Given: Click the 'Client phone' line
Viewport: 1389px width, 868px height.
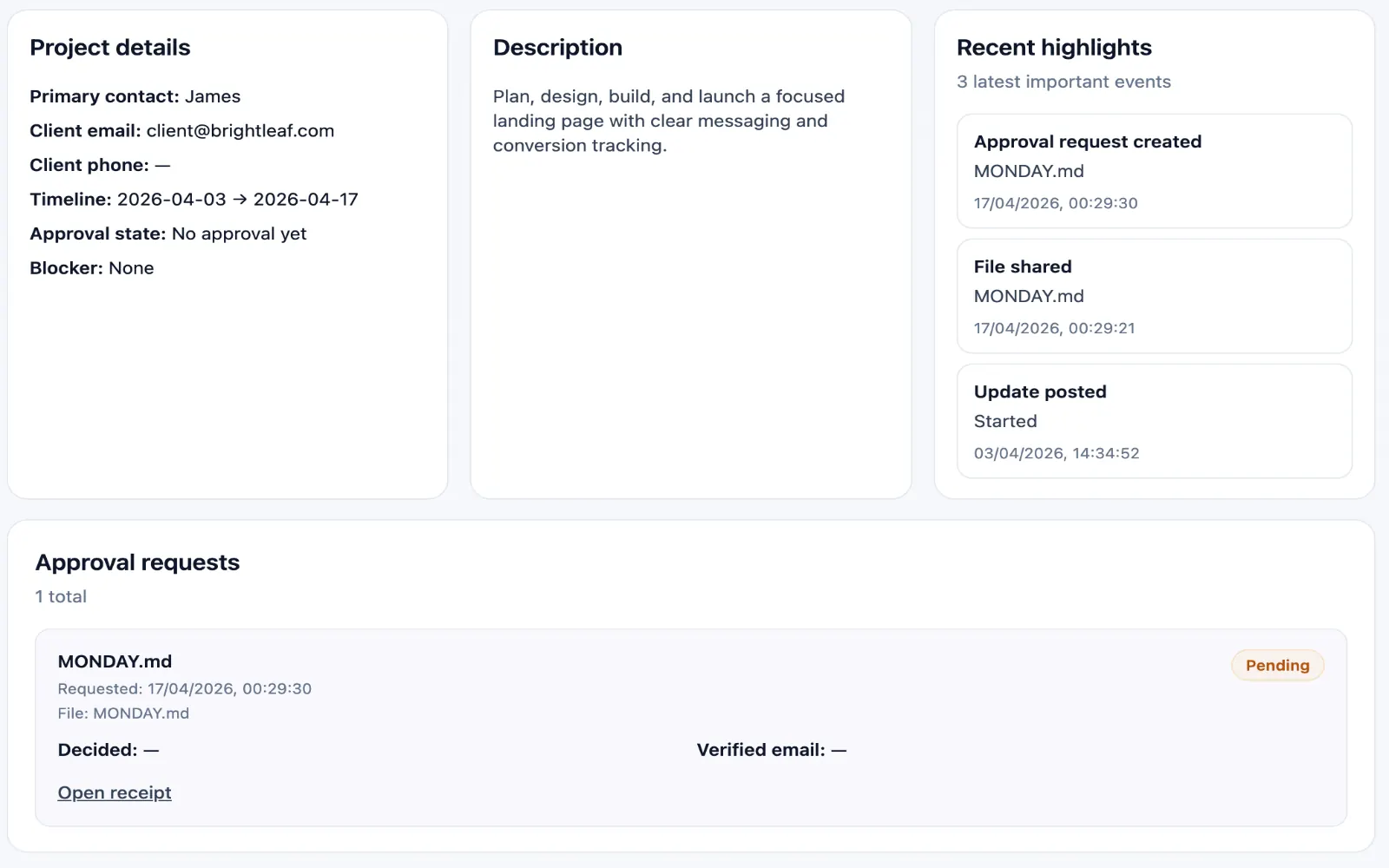Looking at the screenshot, I should tap(100, 165).
